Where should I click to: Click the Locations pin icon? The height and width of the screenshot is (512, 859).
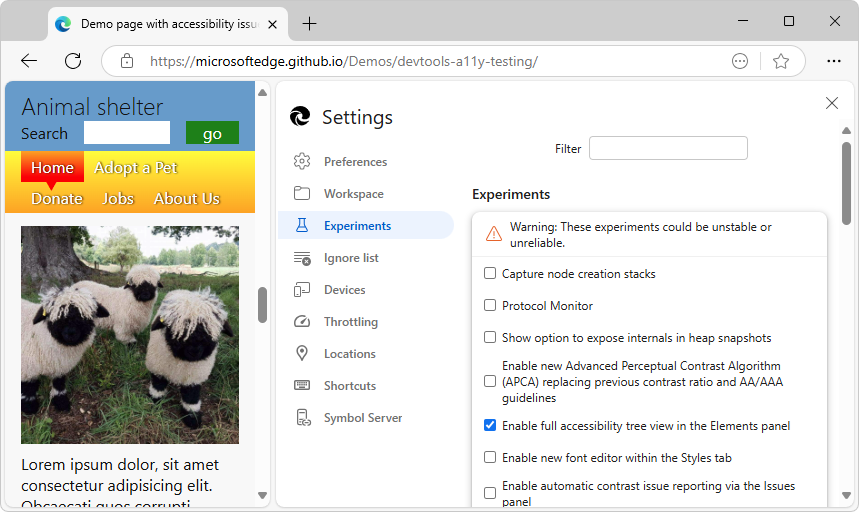pyautogui.click(x=302, y=354)
